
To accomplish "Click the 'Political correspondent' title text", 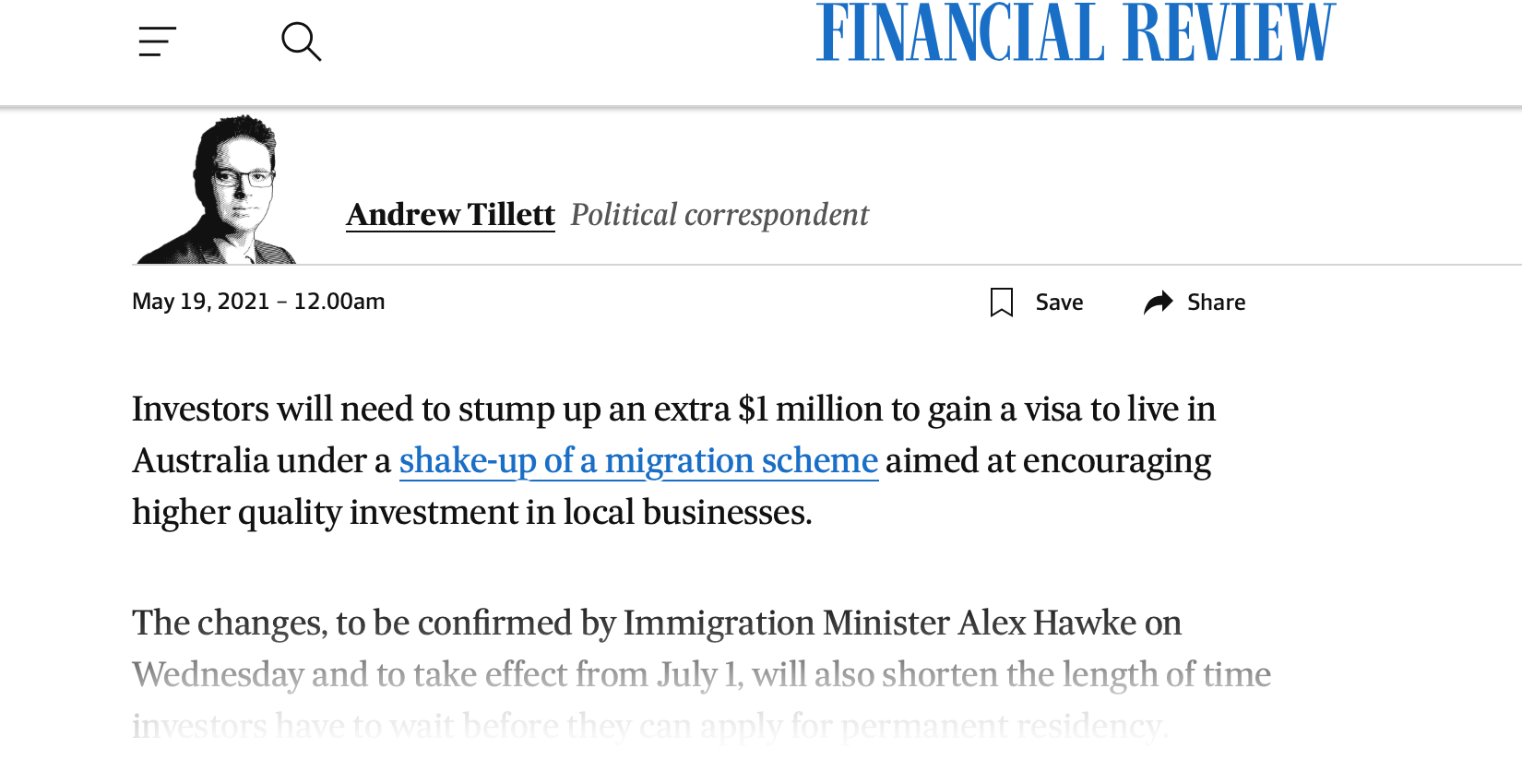I will (719, 215).
